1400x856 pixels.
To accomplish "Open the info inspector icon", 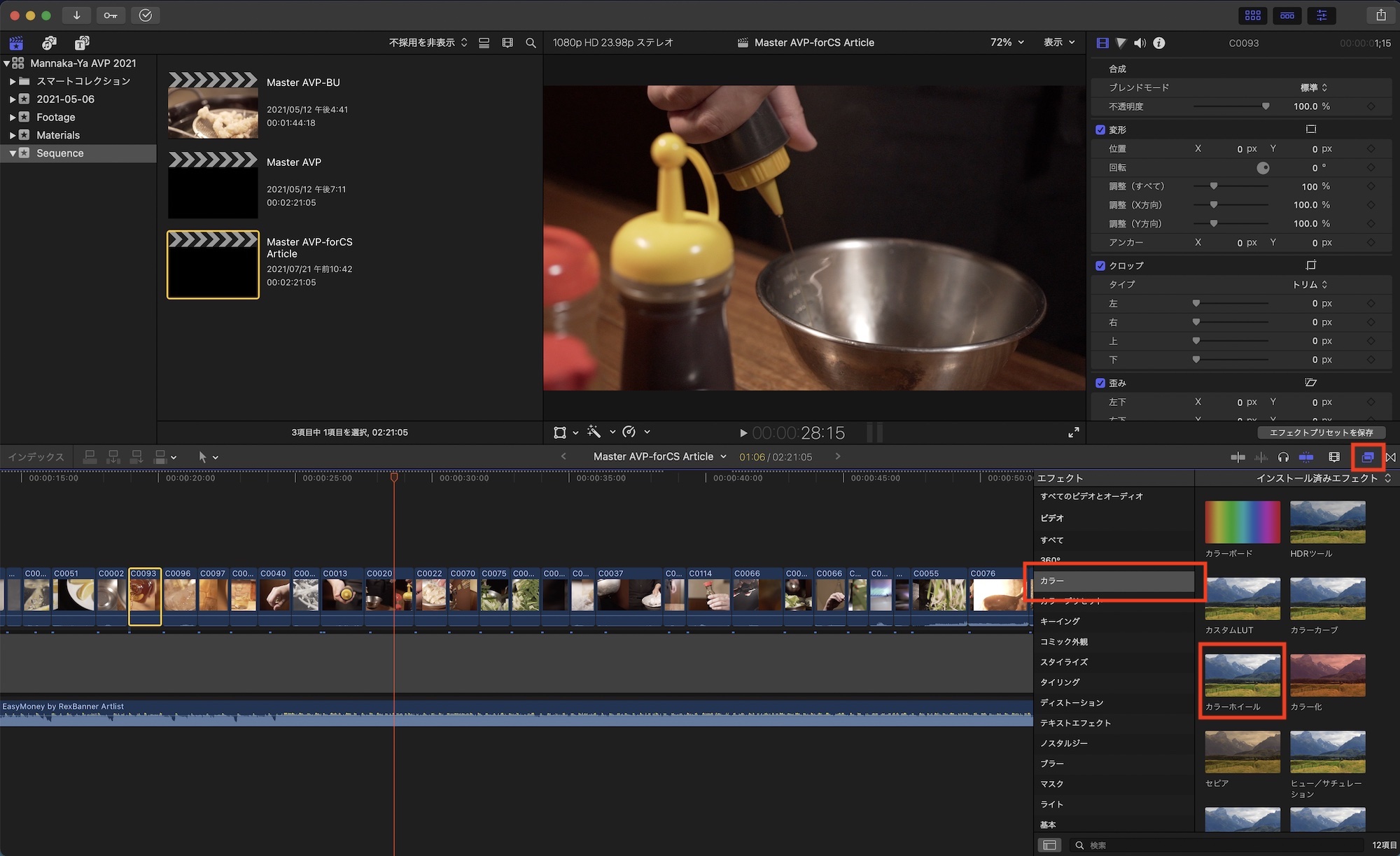I will pos(1159,43).
